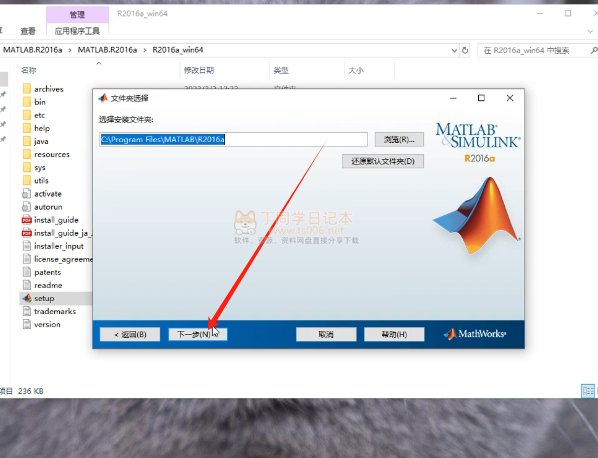
Task: Click the 返回(B) back button
Action: click(130, 334)
